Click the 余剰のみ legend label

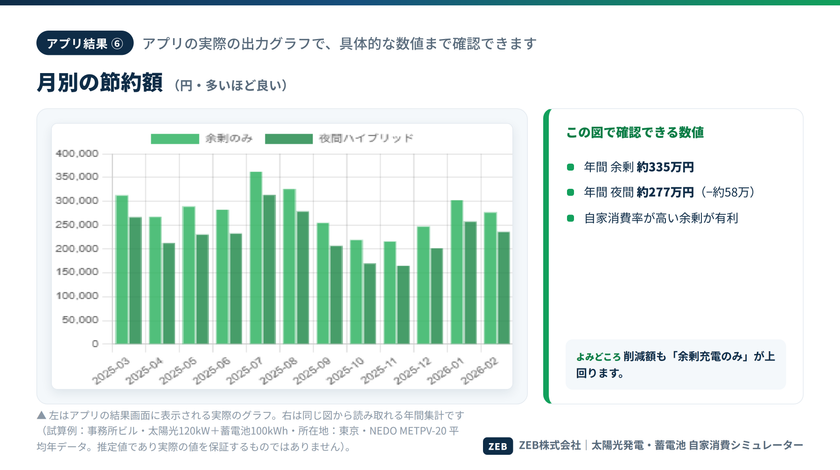pyautogui.click(x=229, y=139)
